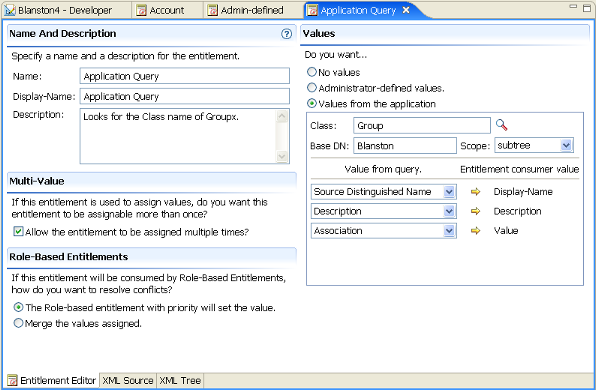
Task: Click the Blanston4 Developer tab icon
Action: (10, 10)
